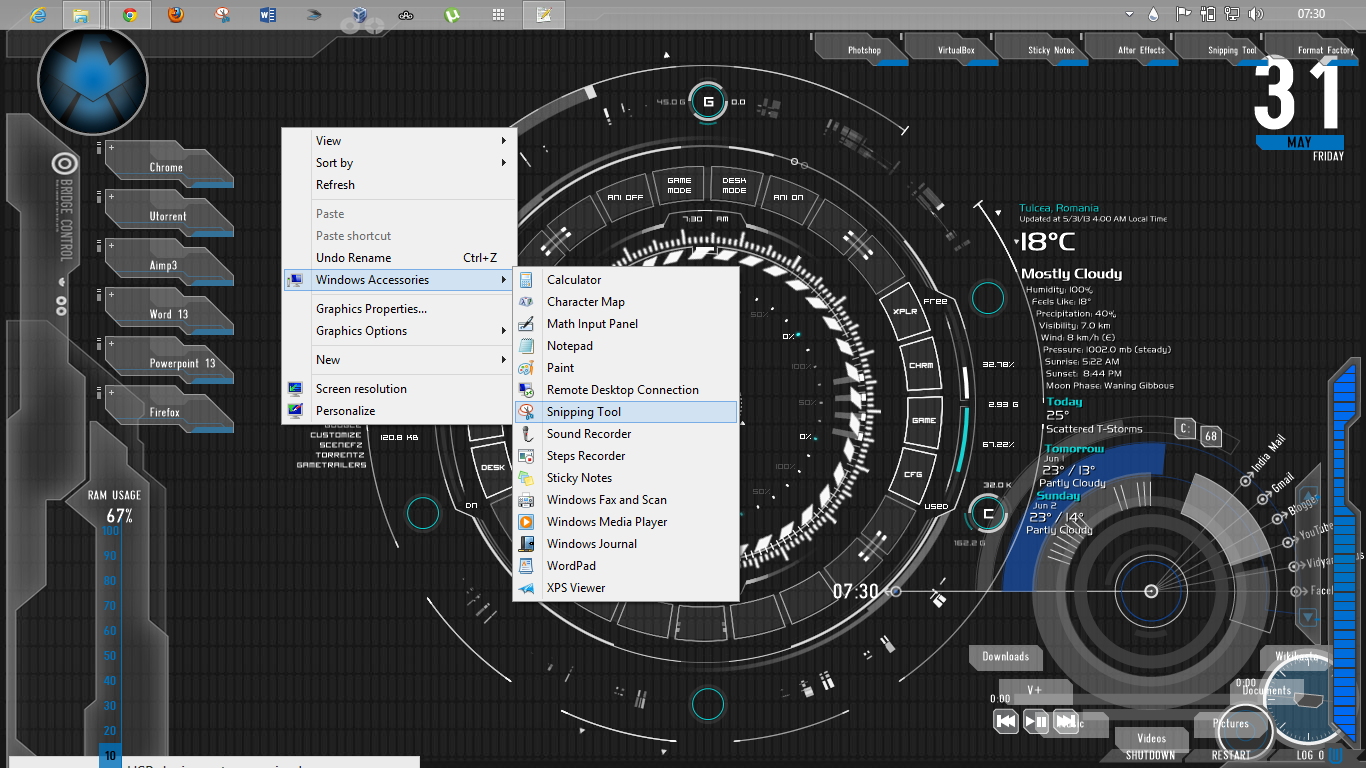Show hidden system tray icons arrow
The image size is (1366, 768).
coord(1129,14)
